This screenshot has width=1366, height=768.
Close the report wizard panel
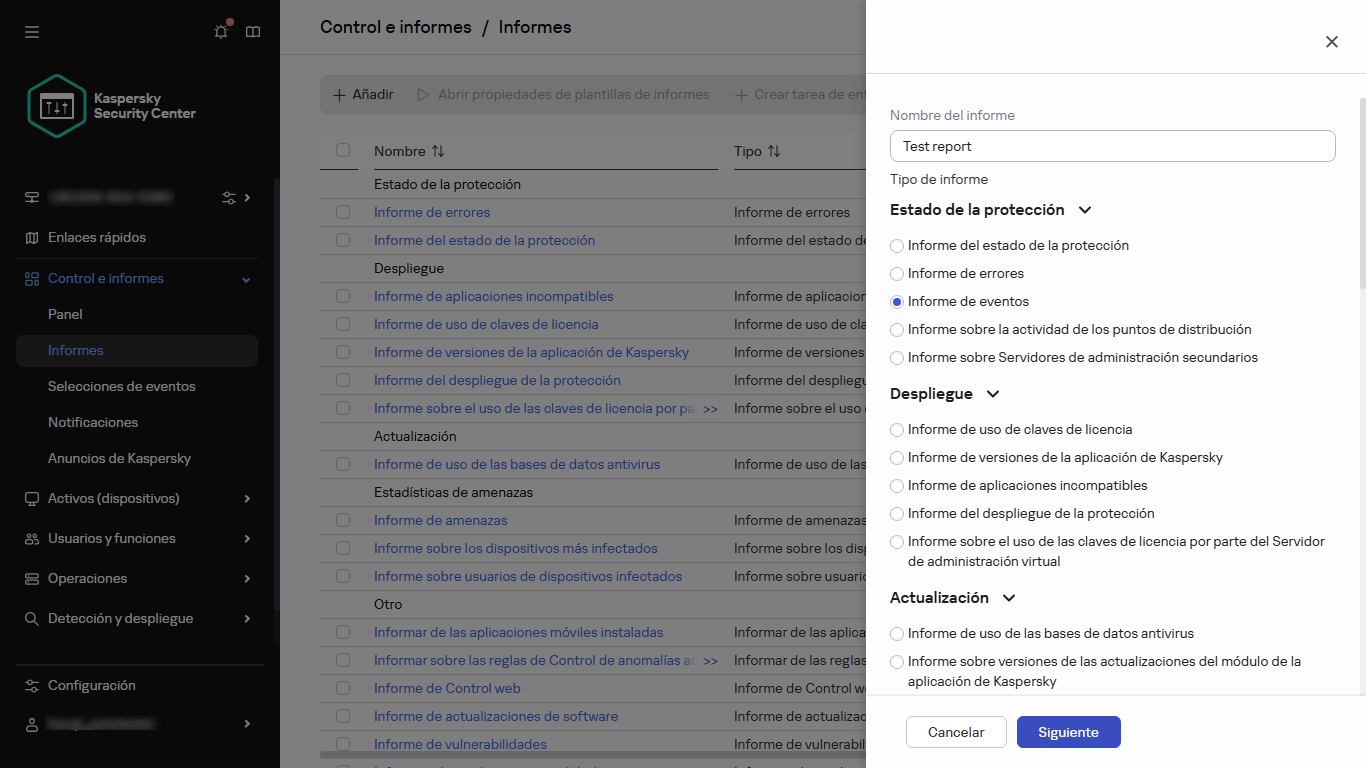point(1331,42)
